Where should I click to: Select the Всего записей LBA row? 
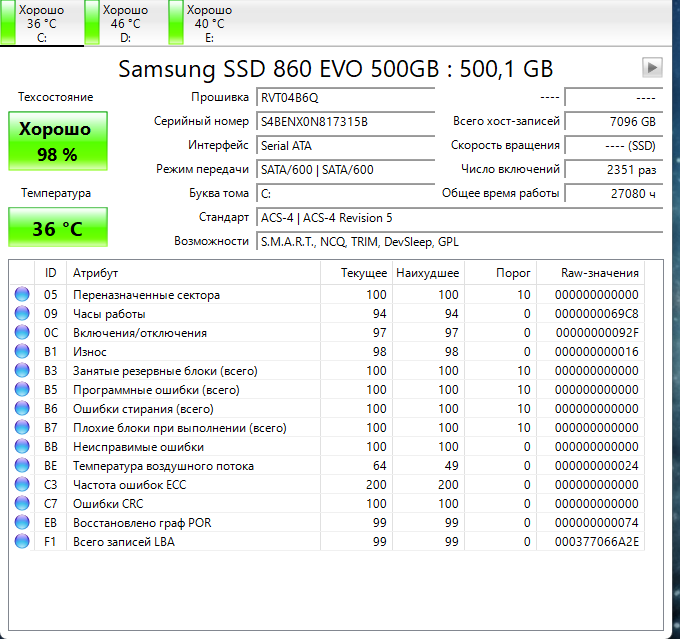coord(327,541)
